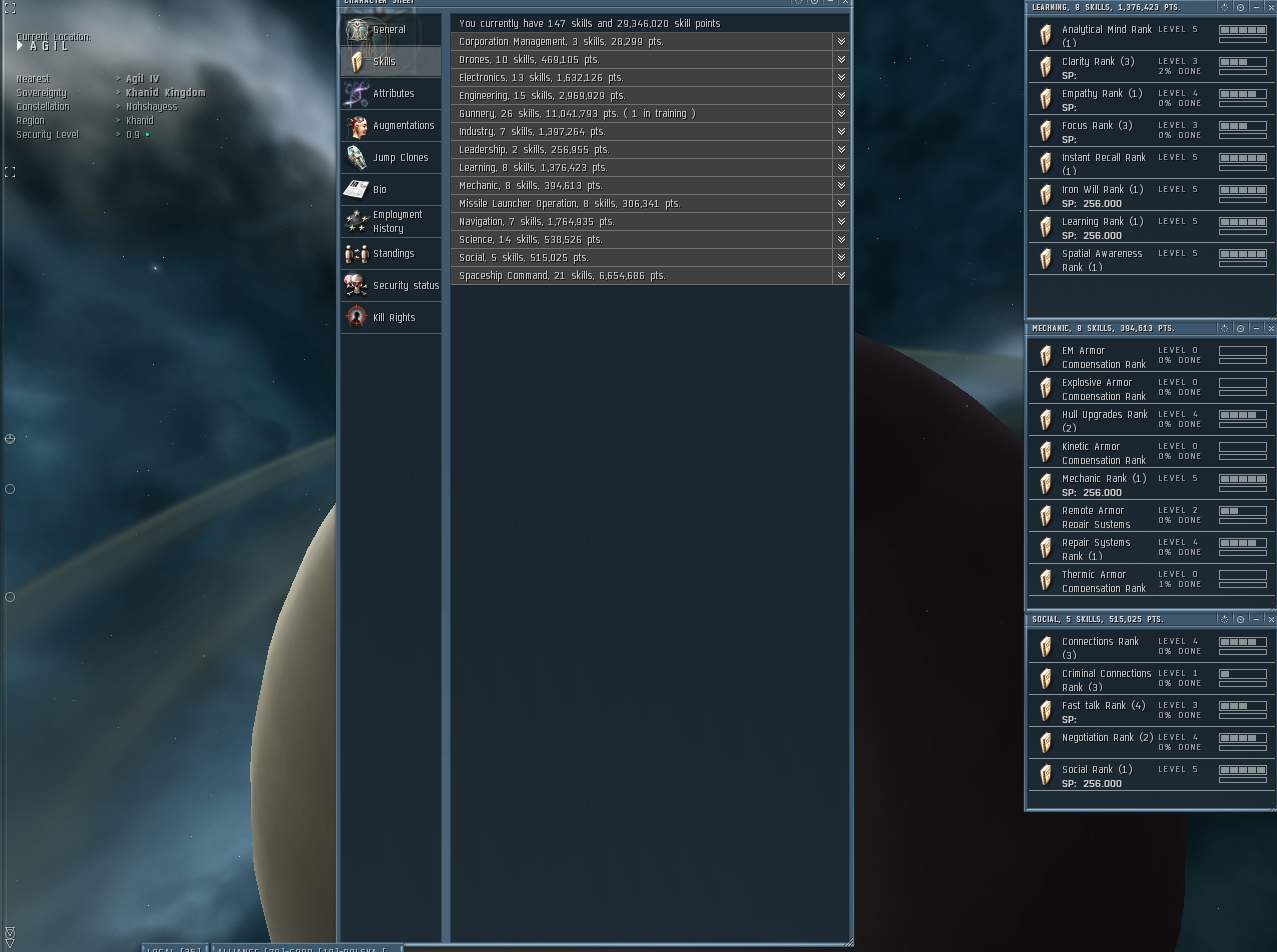
Task: Click the Science, 14 skills row text
Action: pyautogui.click(x=530, y=239)
